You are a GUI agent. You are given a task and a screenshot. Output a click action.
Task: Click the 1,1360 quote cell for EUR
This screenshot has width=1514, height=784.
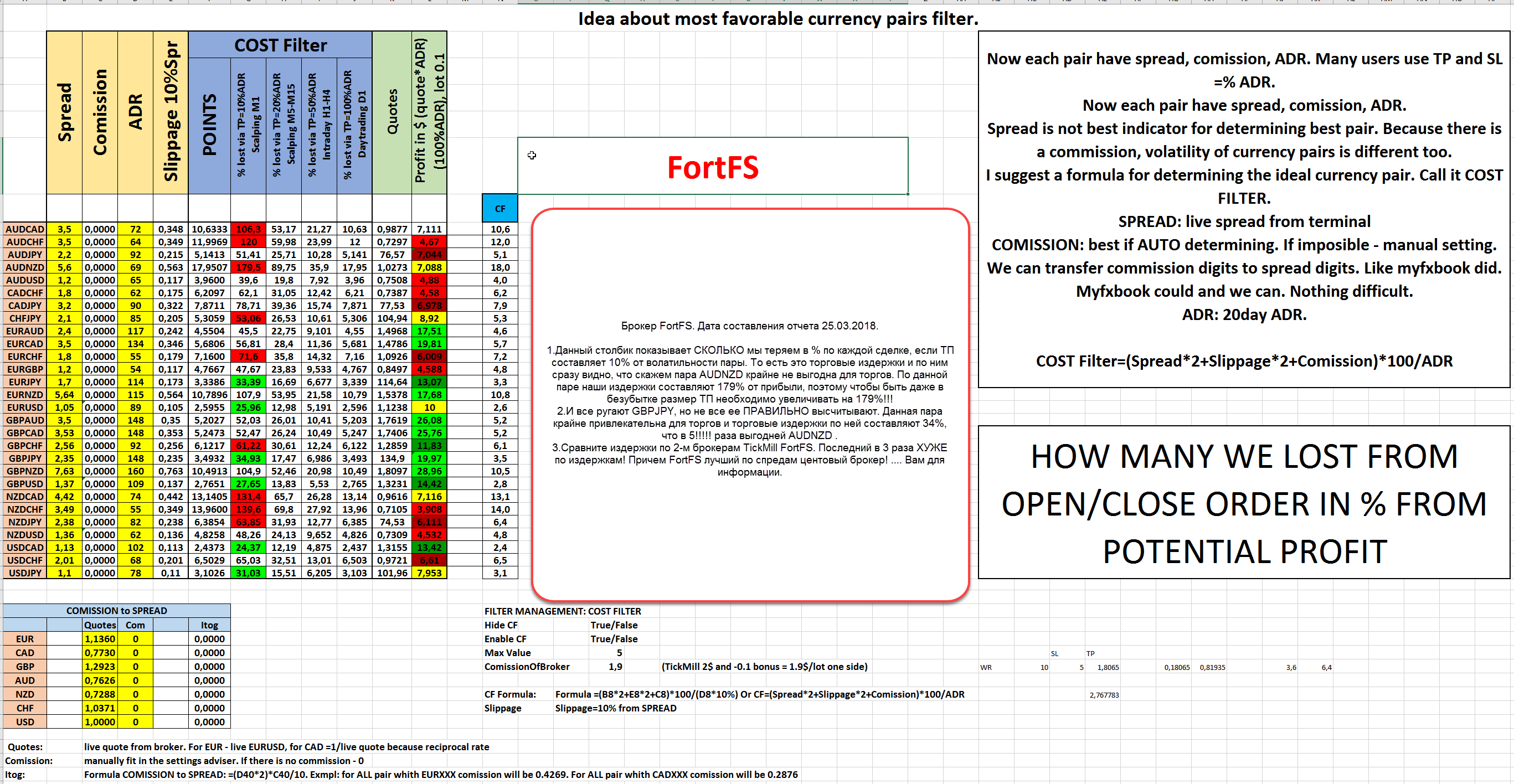tap(100, 639)
